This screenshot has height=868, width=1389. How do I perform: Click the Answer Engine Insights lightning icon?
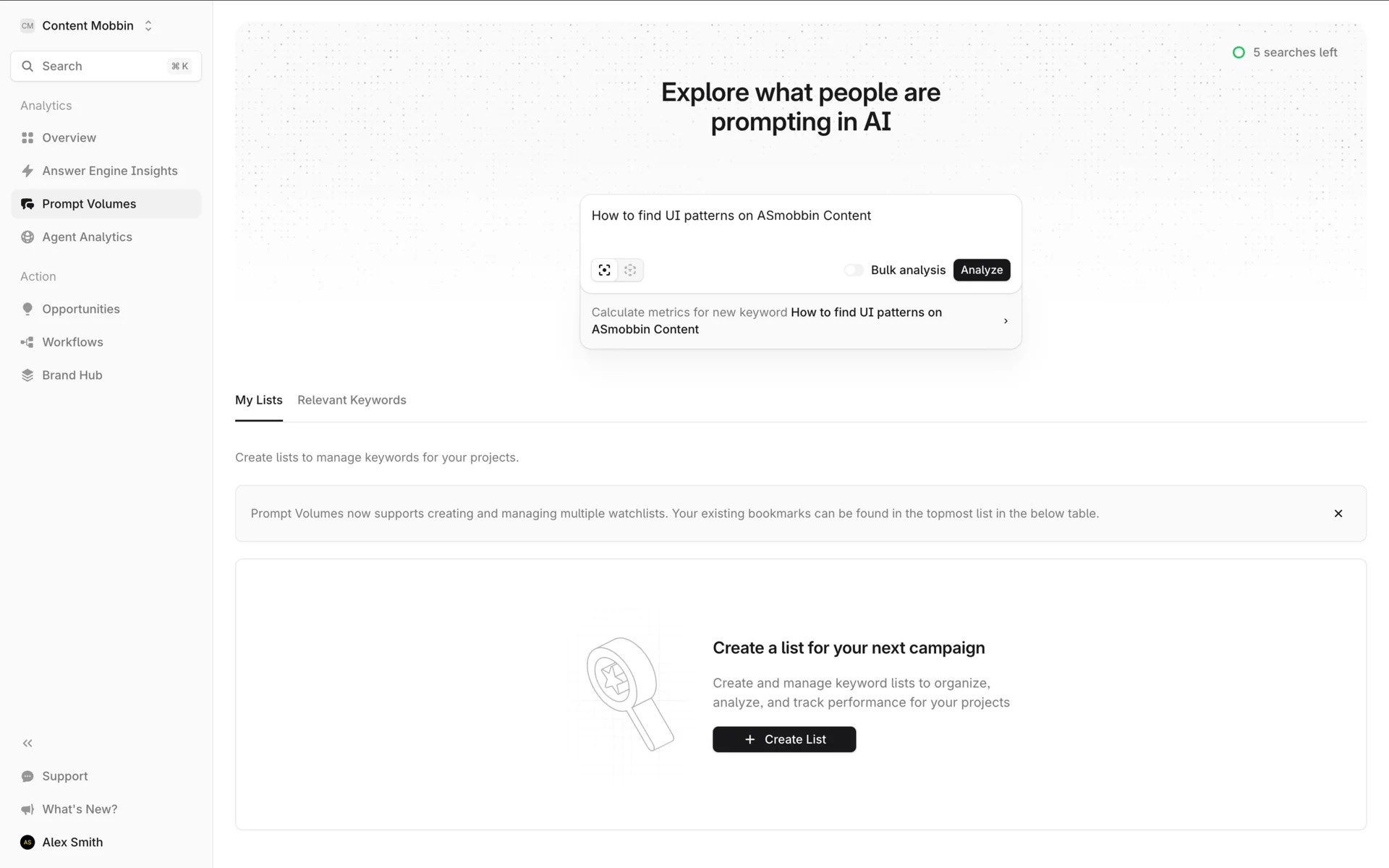[27, 171]
